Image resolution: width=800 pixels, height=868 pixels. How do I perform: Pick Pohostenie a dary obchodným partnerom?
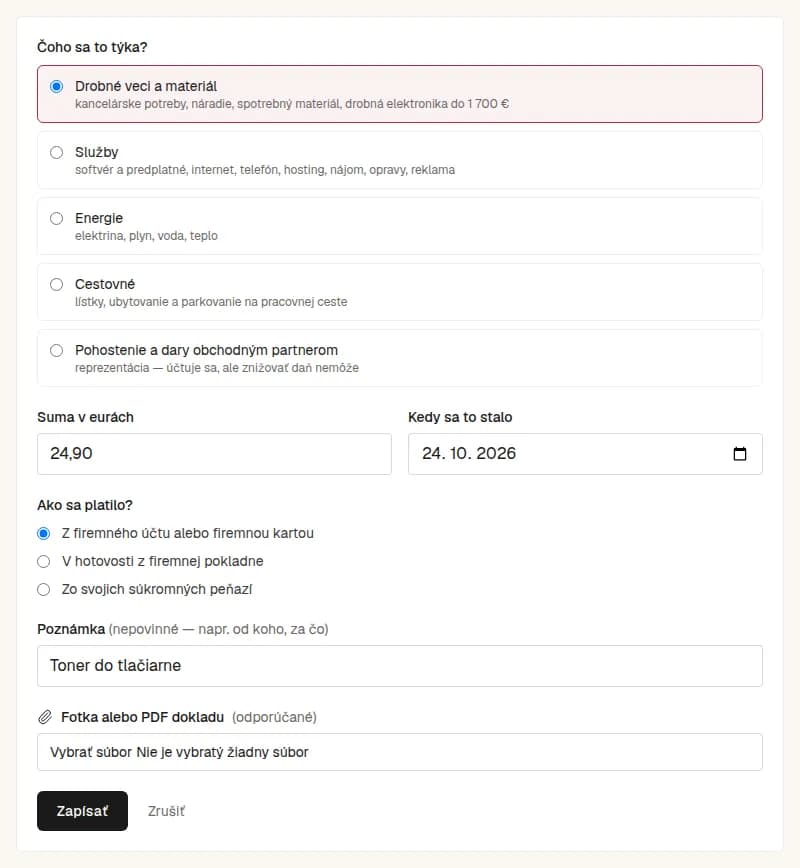click(x=56, y=350)
